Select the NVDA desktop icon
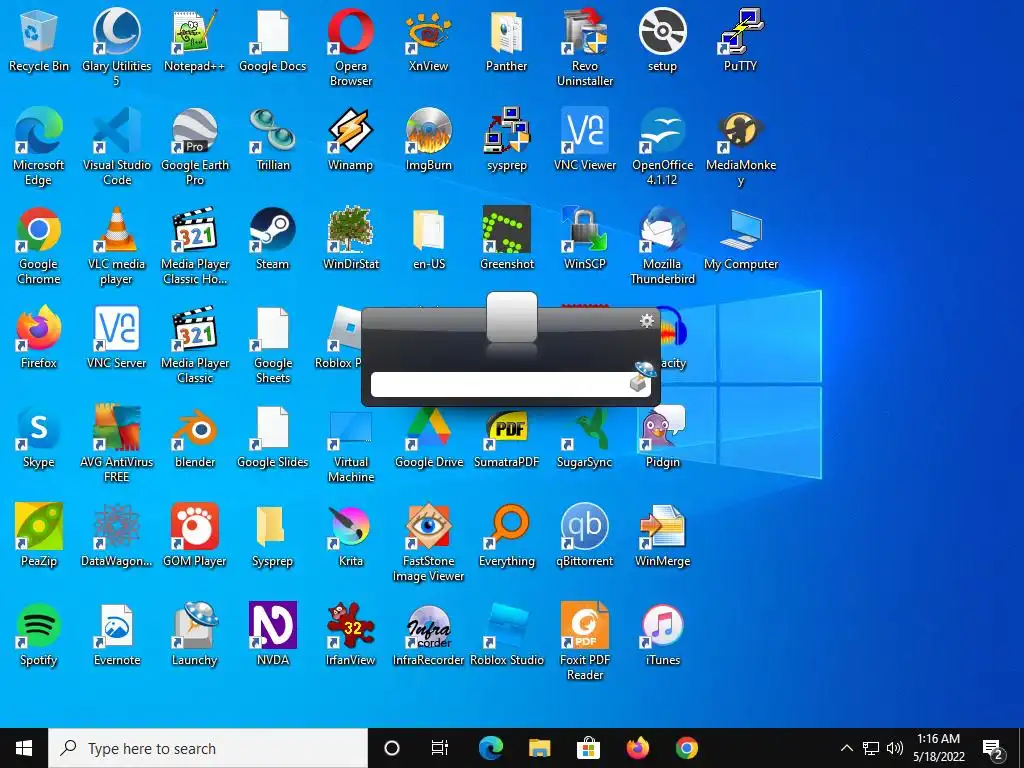 (272, 635)
